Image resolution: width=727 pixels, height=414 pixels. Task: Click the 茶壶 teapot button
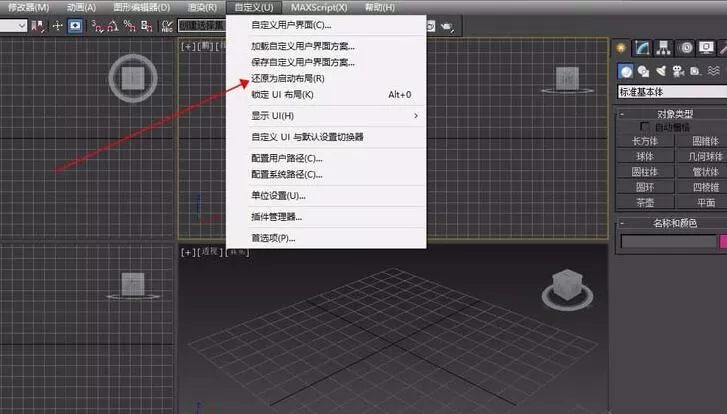645,203
